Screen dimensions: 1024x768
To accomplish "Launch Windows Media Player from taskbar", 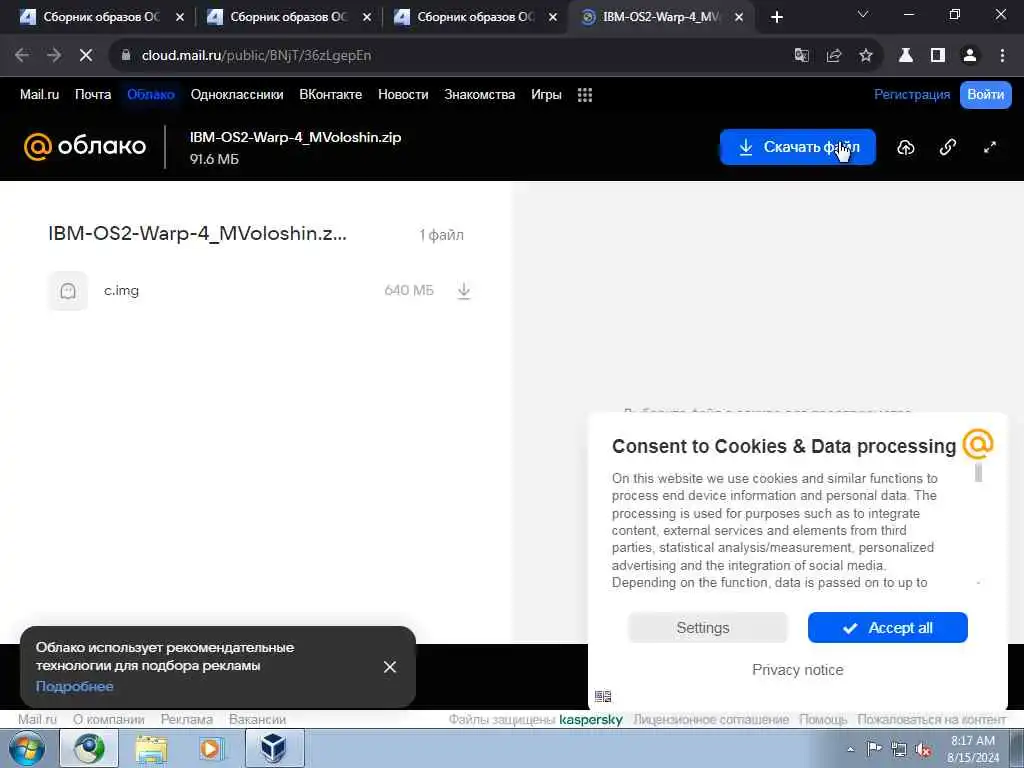I will click(211, 748).
